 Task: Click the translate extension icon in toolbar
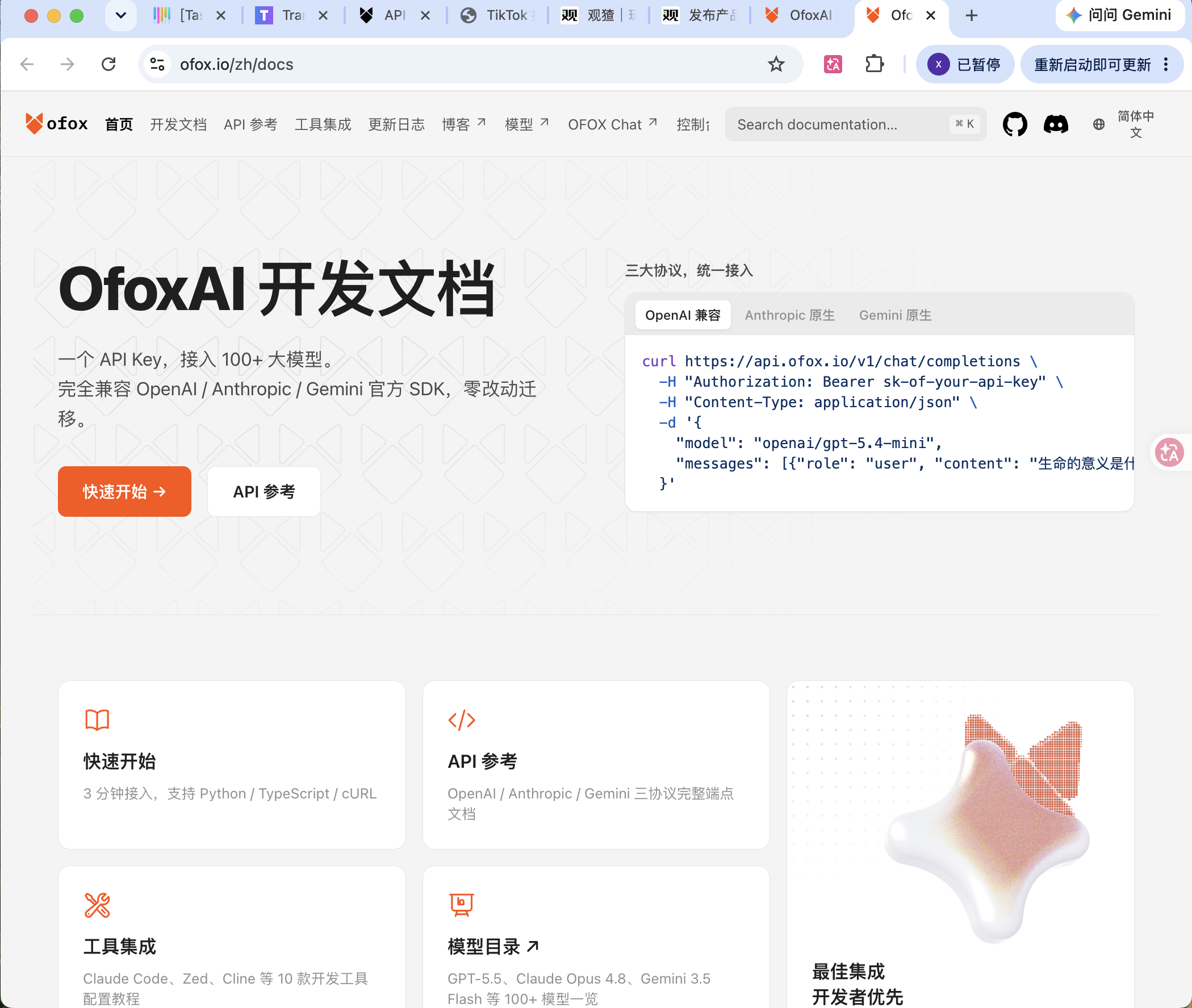833,64
